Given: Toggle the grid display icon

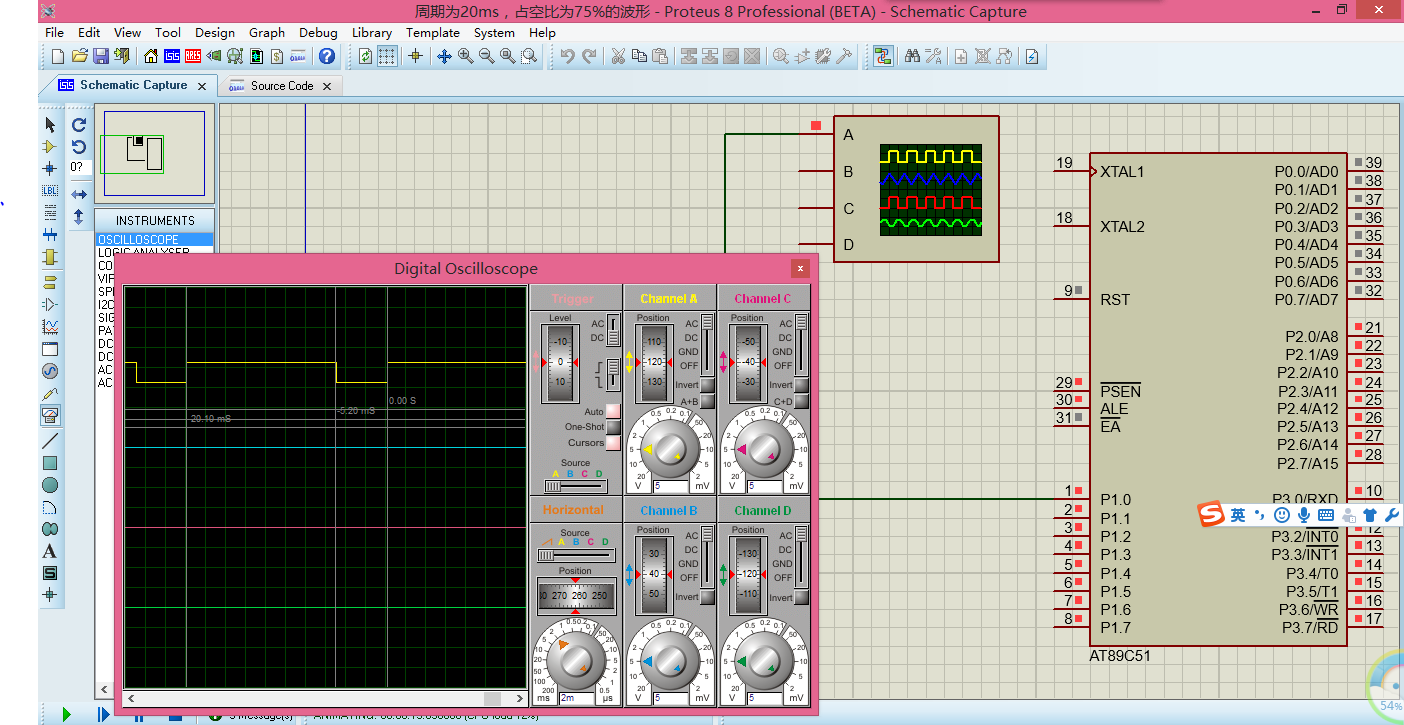Looking at the screenshot, I should pos(387,56).
